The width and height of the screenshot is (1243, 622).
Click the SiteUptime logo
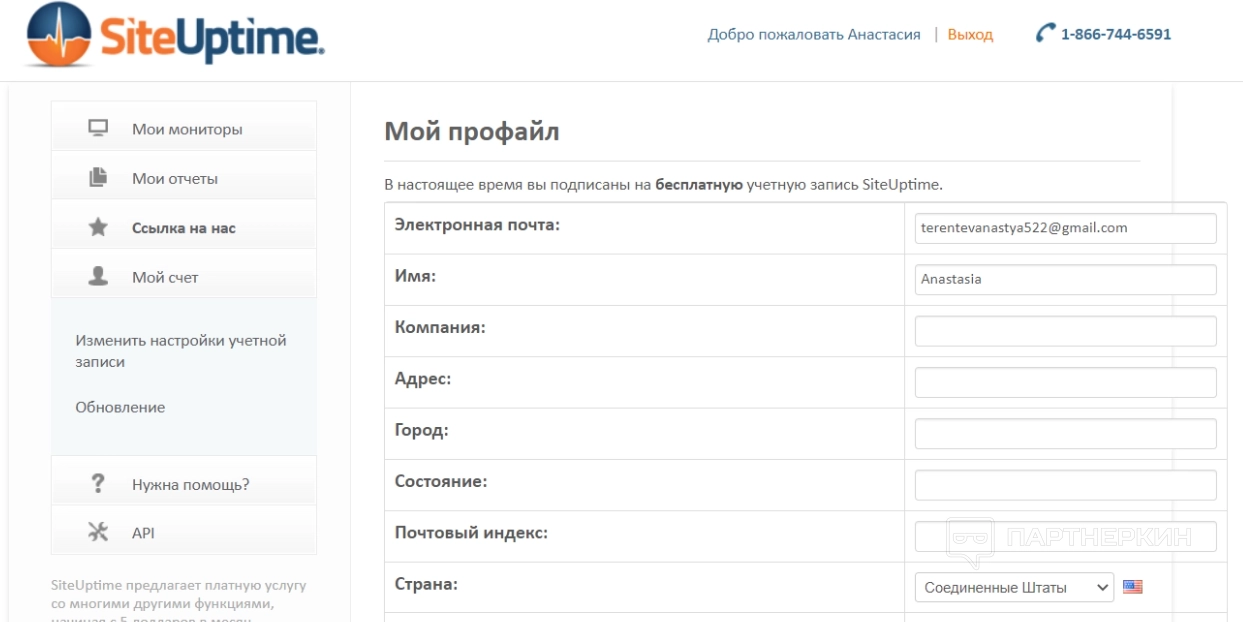click(x=177, y=37)
